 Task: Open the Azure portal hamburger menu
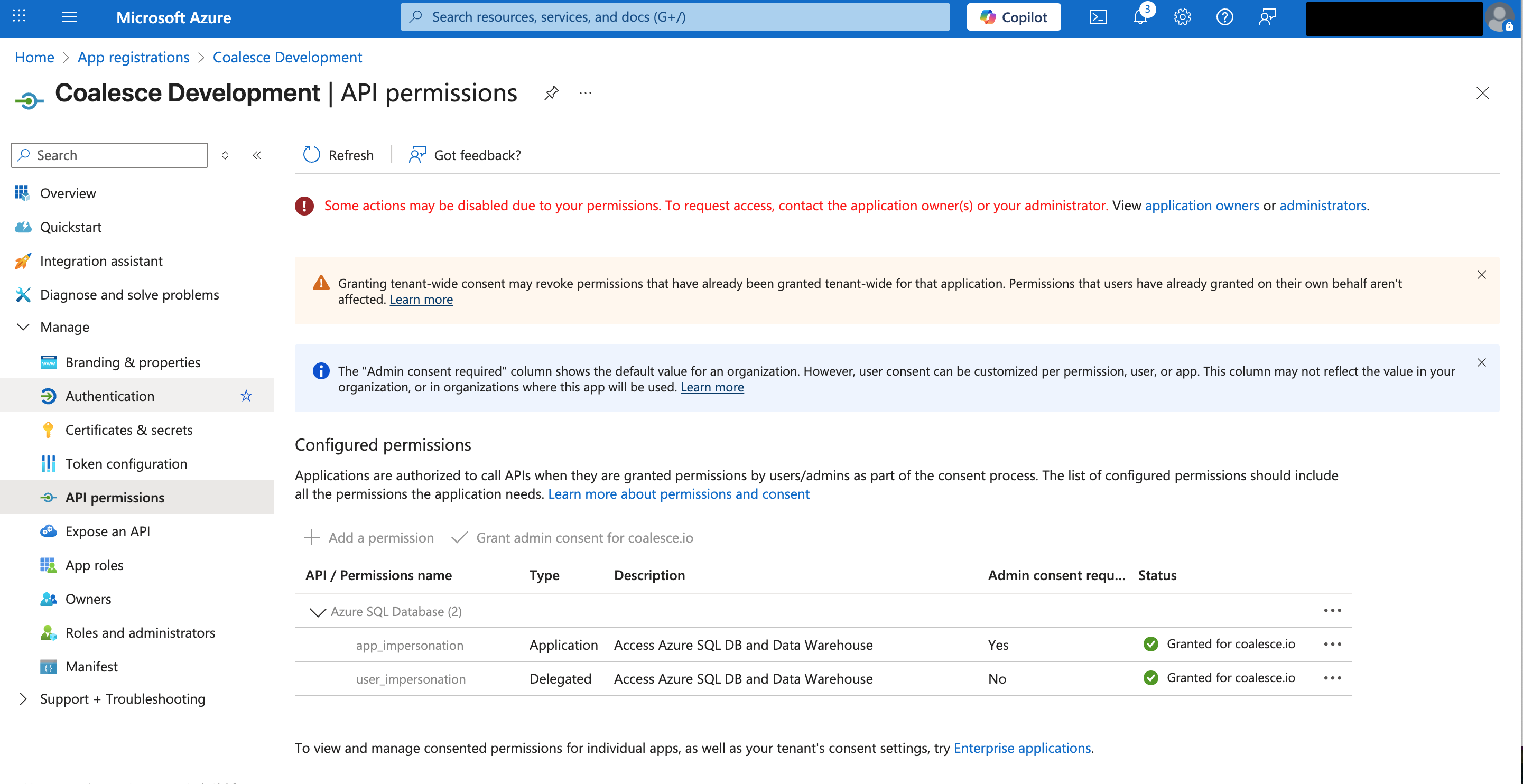pyautogui.click(x=70, y=17)
